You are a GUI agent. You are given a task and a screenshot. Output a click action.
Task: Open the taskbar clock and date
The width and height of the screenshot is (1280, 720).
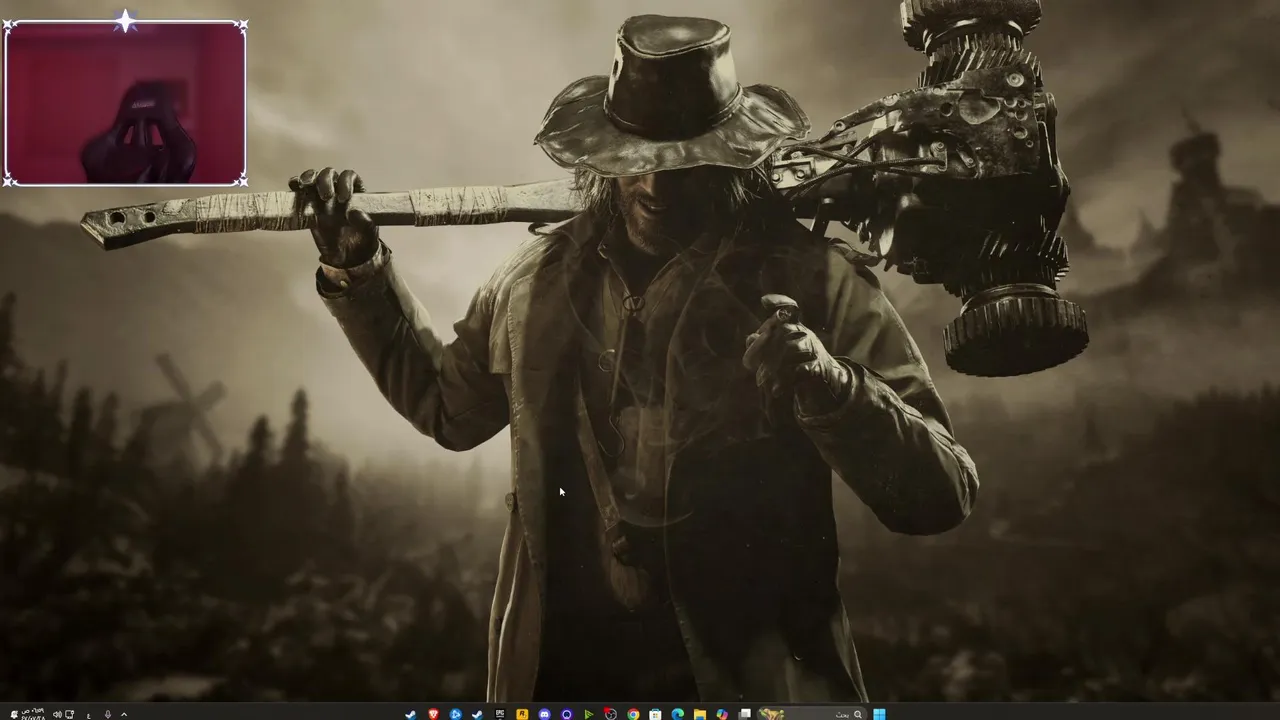33,714
